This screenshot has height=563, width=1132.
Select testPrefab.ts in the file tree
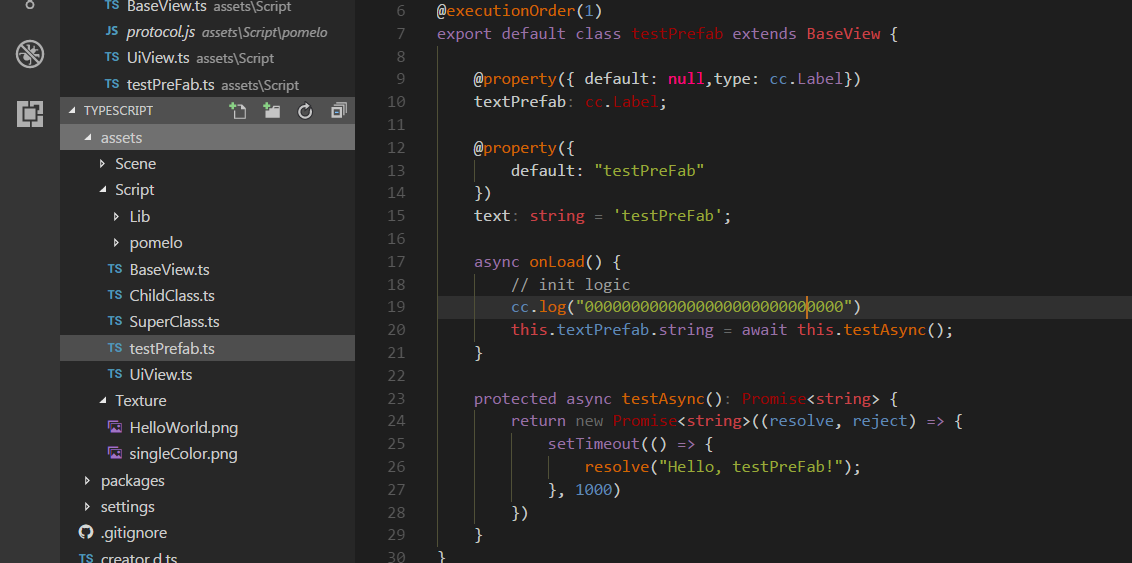[207, 348]
